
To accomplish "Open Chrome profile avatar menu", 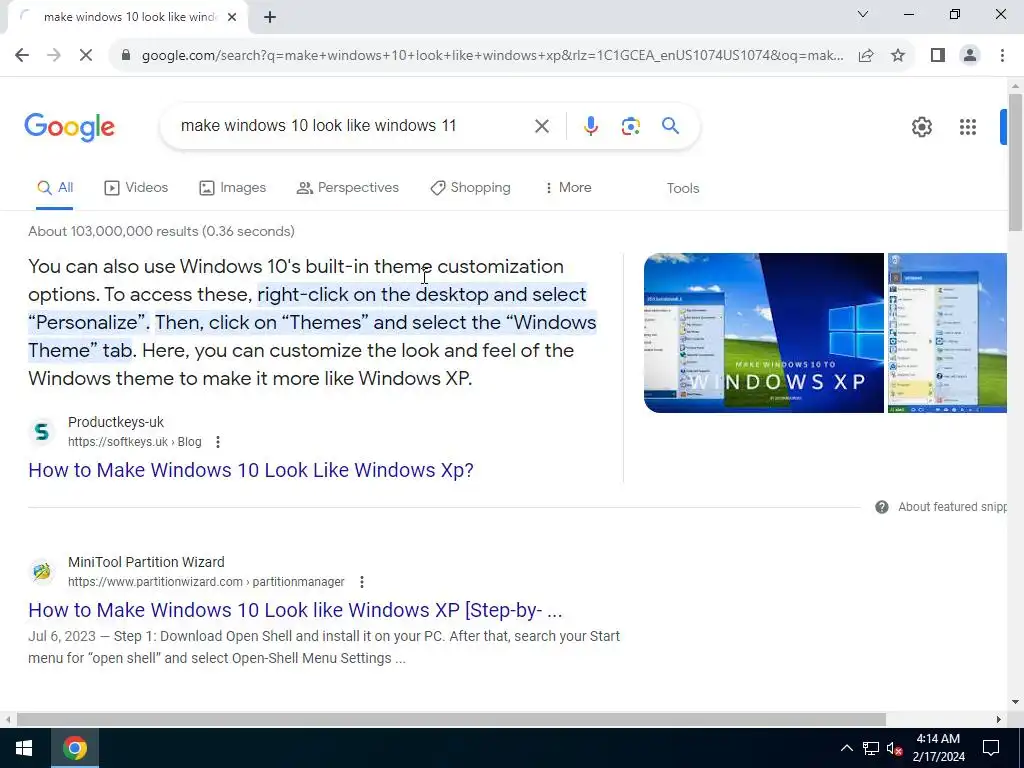I will click(970, 55).
